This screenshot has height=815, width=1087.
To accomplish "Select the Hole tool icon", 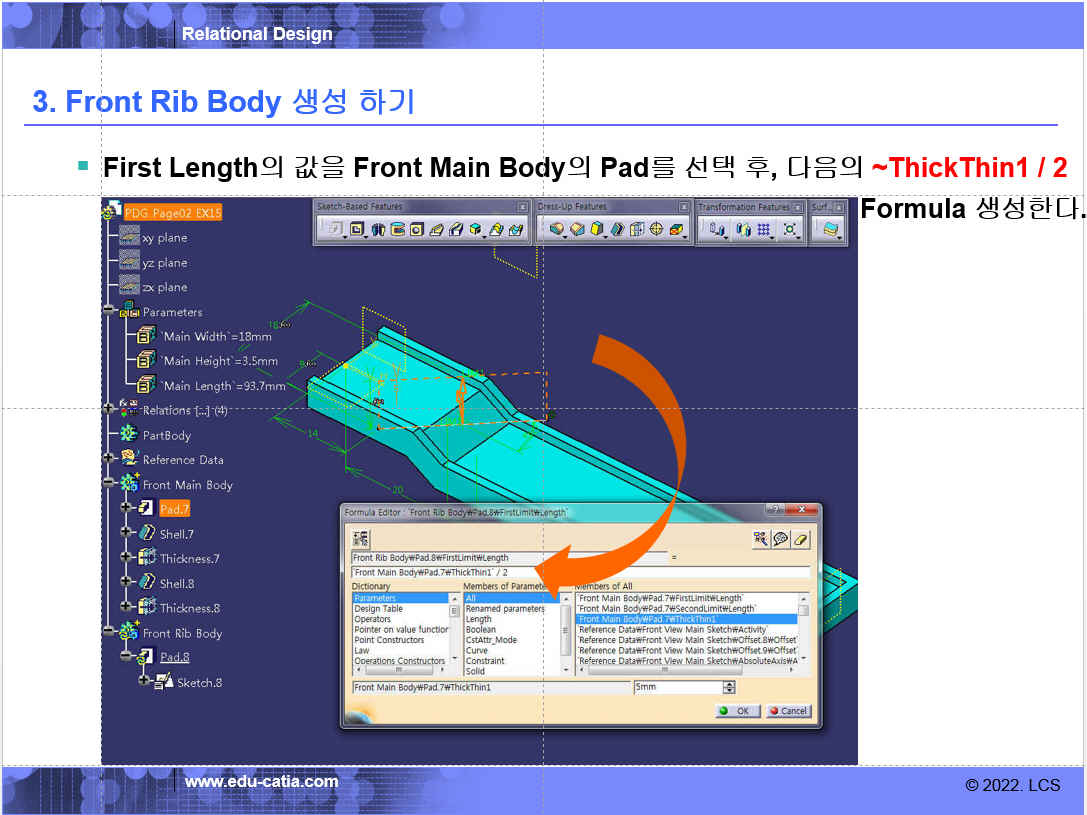I will point(416,230).
